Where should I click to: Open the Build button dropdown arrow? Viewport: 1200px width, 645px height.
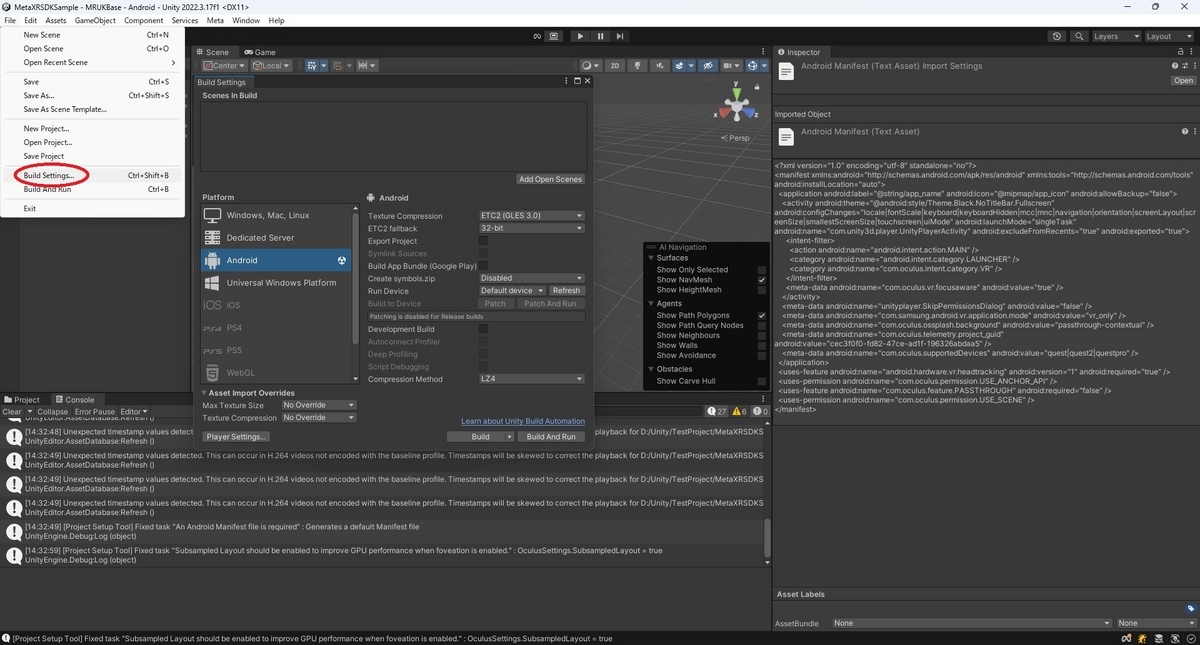[509, 437]
